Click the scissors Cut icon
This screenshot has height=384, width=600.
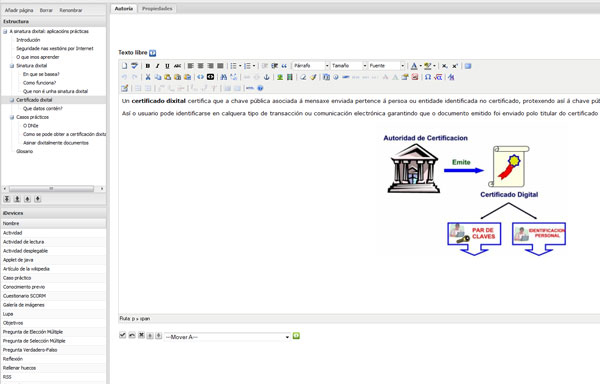tap(148, 77)
